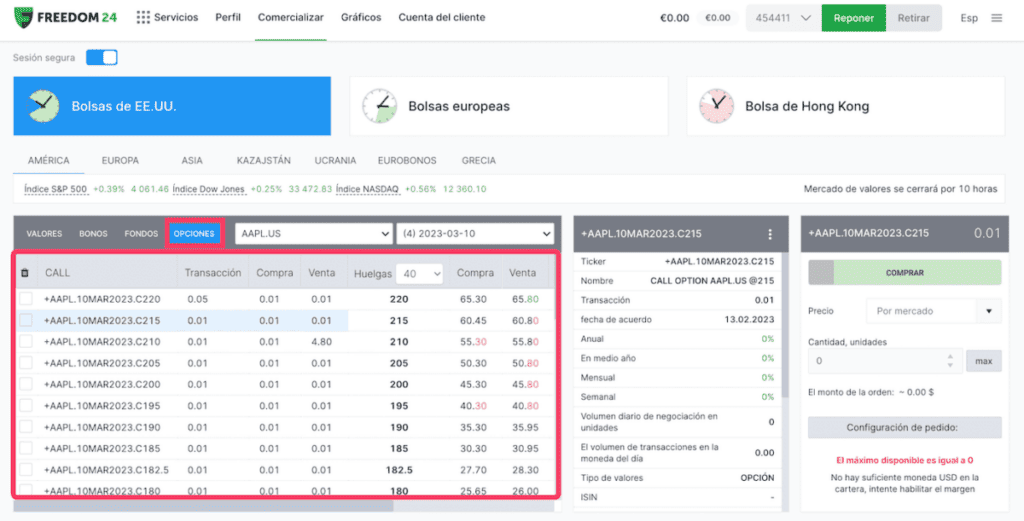Image resolution: width=1024 pixels, height=521 pixels.
Task: Click the Configuración de pedido button
Action: [x=904, y=428]
